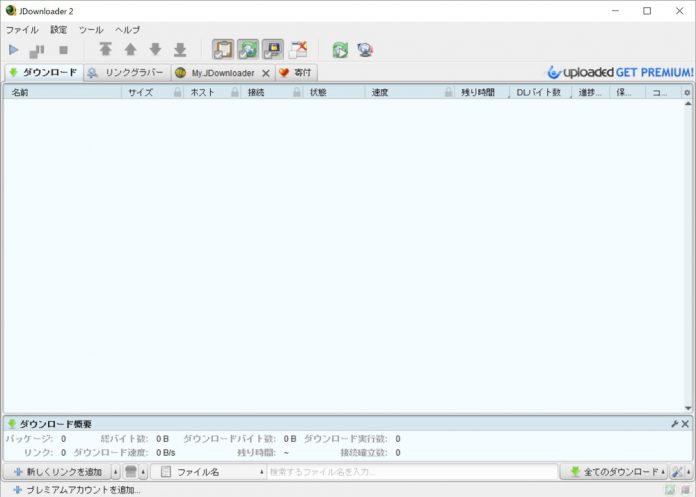
Task: Toggle lock icon on 接続 column
Action: click(297, 92)
